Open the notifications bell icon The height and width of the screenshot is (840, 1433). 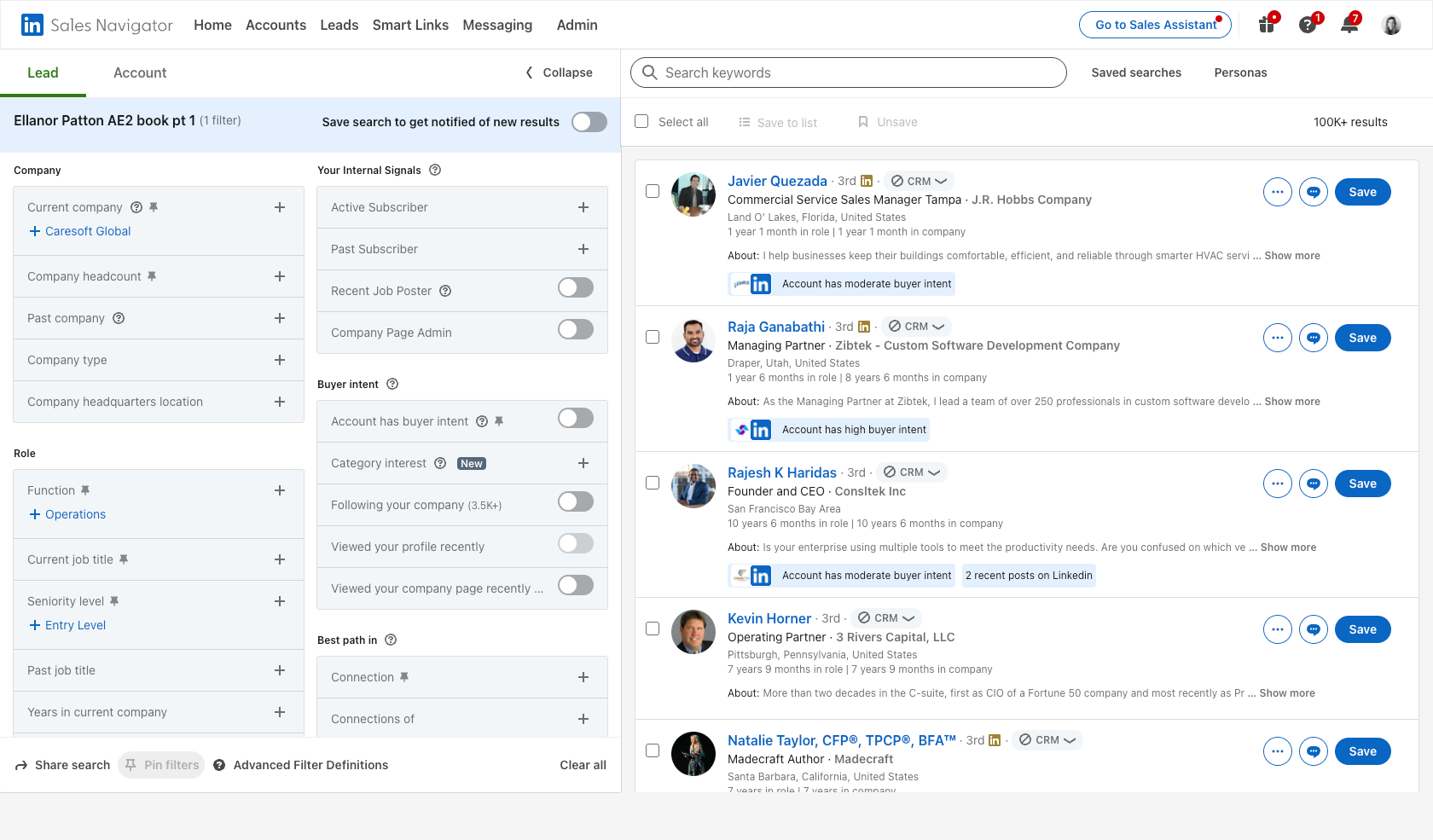point(1349,25)
